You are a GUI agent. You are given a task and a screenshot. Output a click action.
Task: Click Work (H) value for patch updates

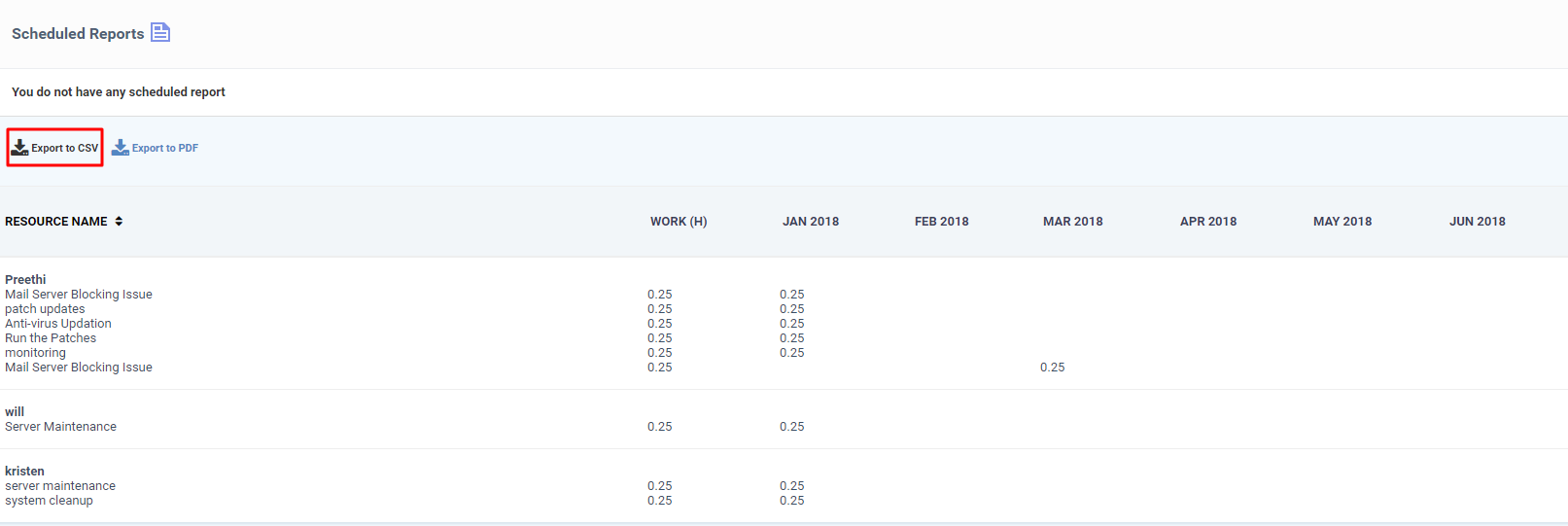pyautogui.click(x=660, y=308)
